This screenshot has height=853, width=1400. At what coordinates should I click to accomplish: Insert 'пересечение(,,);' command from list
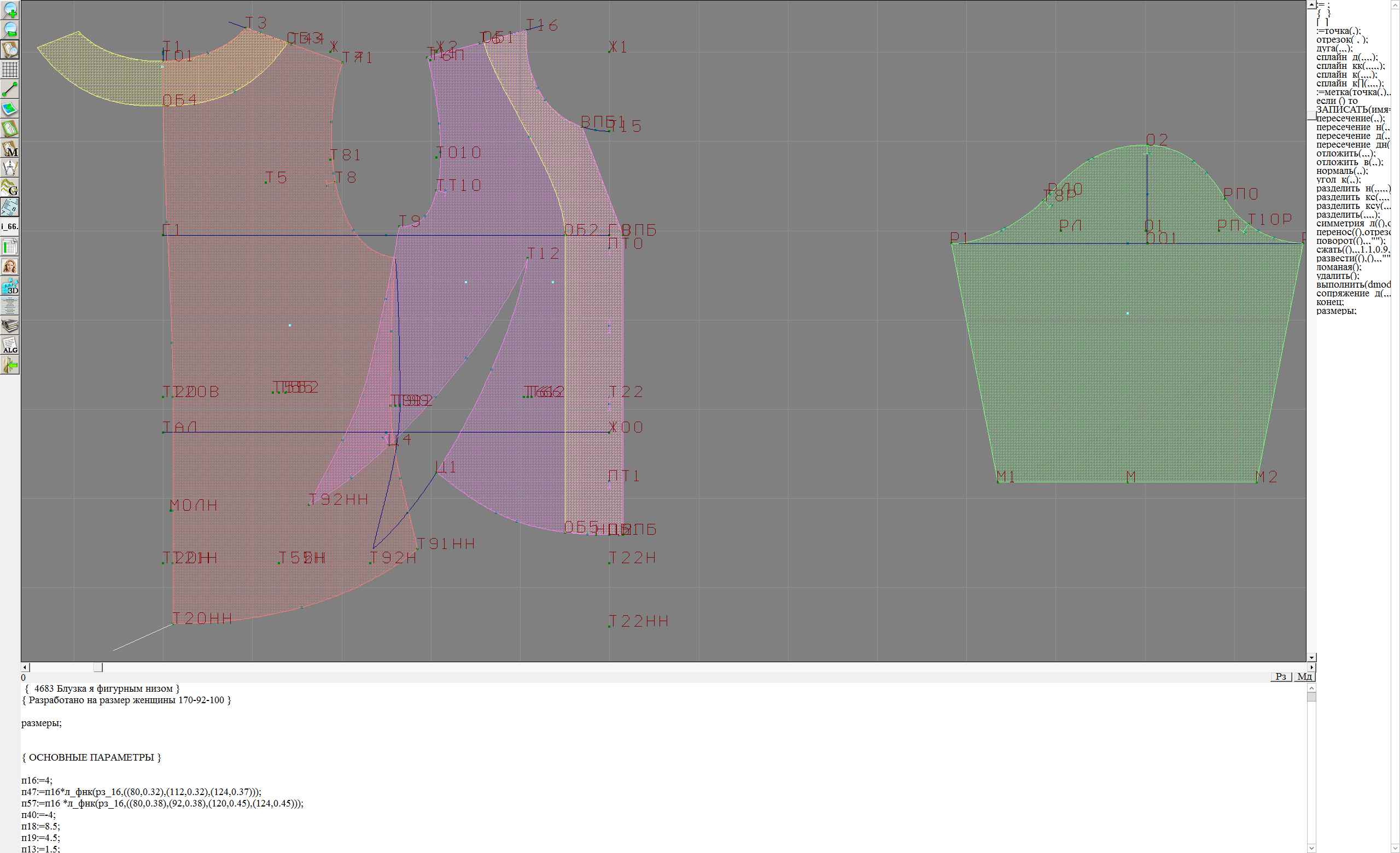tap(1350, 119)
